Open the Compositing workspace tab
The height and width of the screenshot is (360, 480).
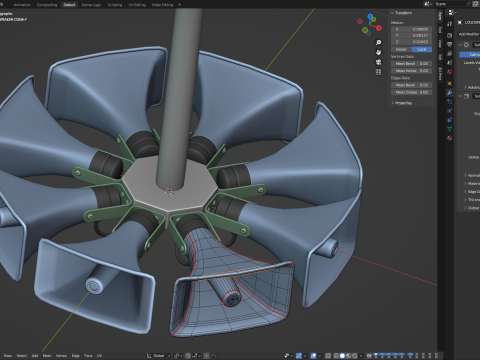(x=47, y=5)
